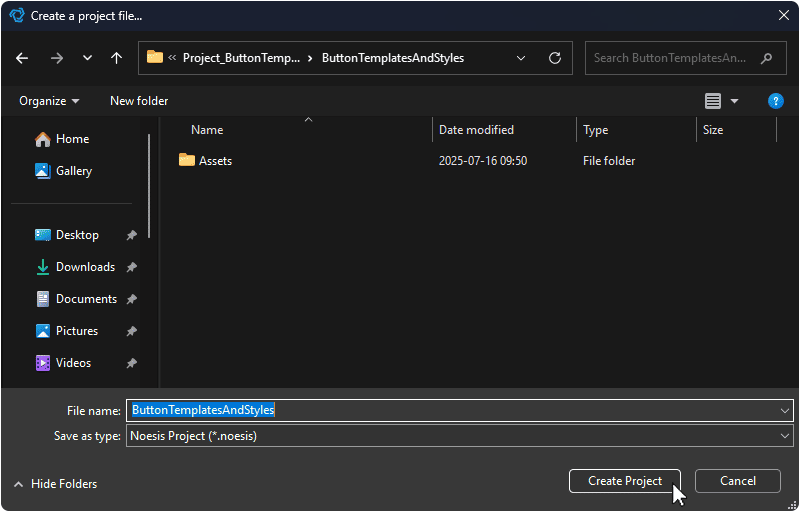
Task: Close the Create a project file dialog
Action: coord(784,15)
